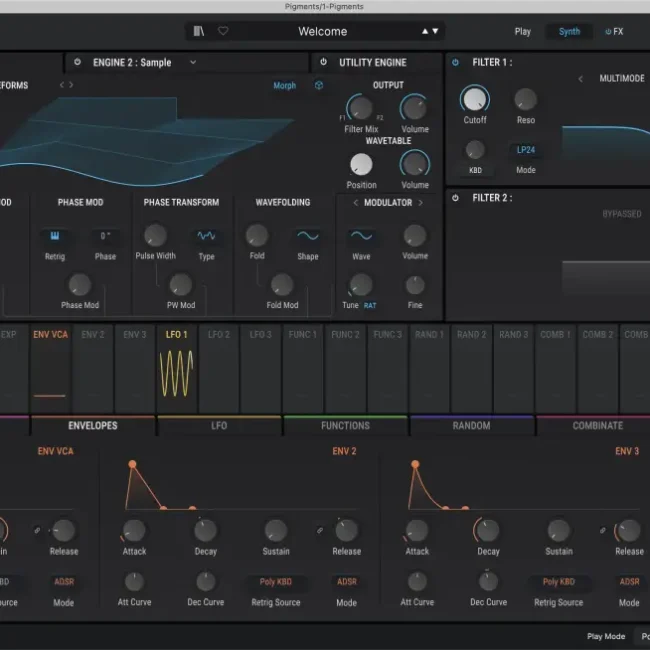
Task: Click the ENV 2 release link icon
Action: coord(319,530)
